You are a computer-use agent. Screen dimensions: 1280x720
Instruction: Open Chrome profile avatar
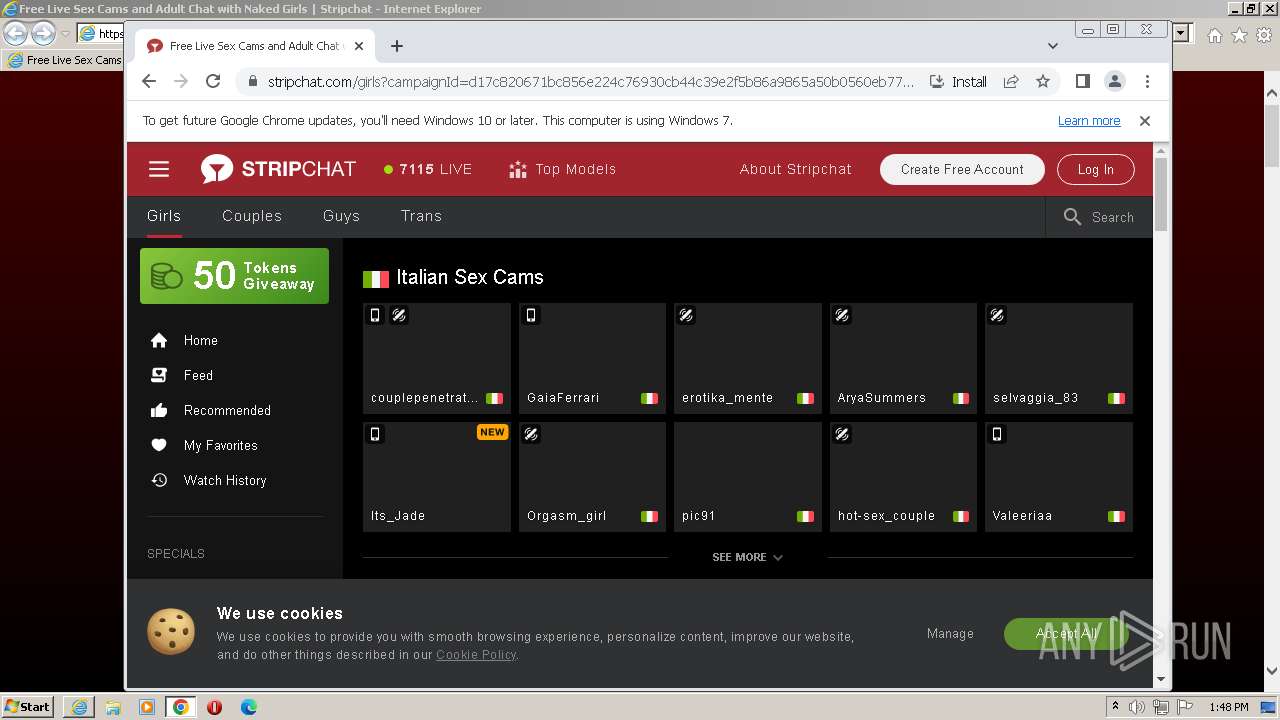click(1114, 82)
